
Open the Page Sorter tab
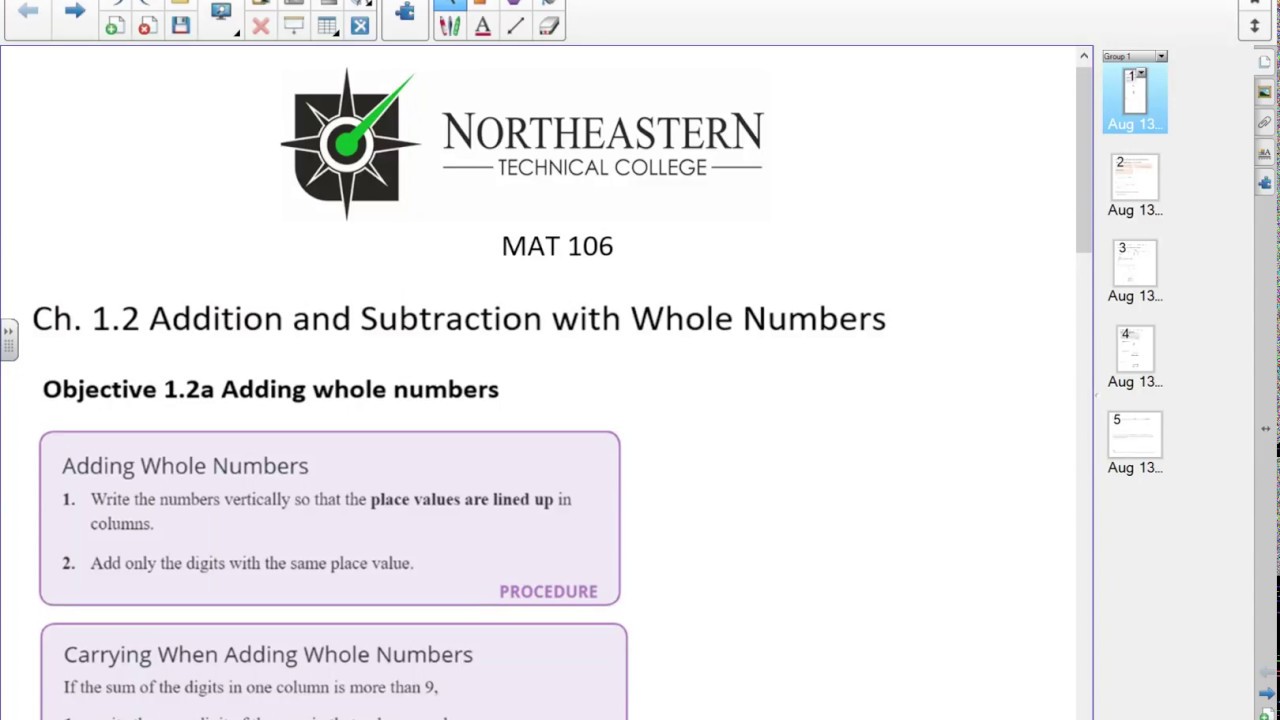(1265, 62)
